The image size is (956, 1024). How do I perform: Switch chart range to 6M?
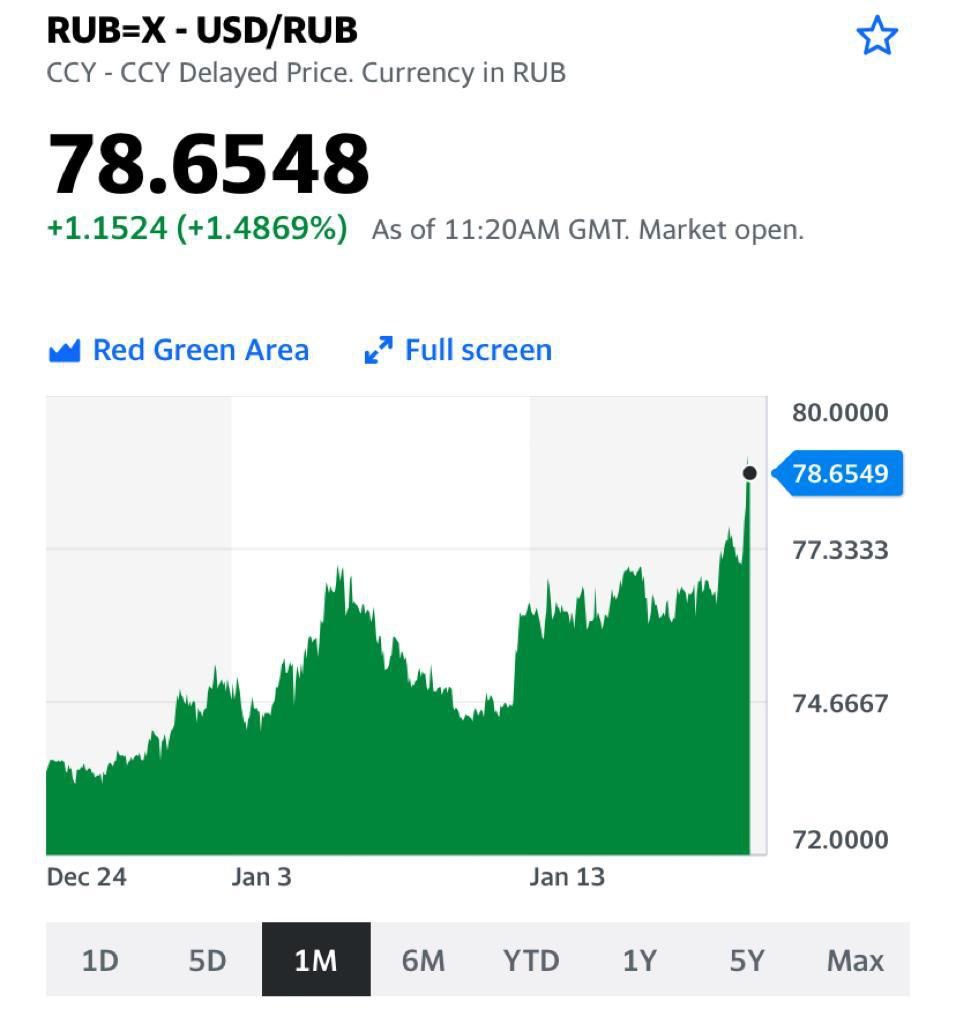pyautogui.click(x=424, y=961)
